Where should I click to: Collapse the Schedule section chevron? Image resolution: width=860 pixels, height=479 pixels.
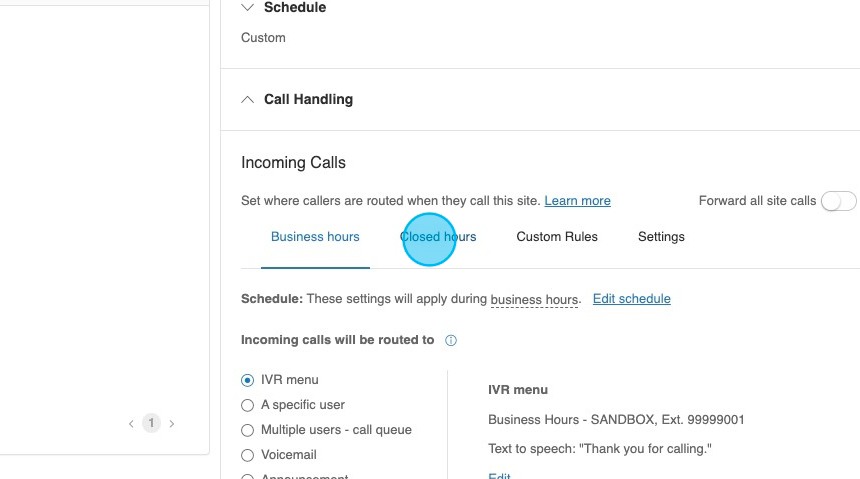248,8
